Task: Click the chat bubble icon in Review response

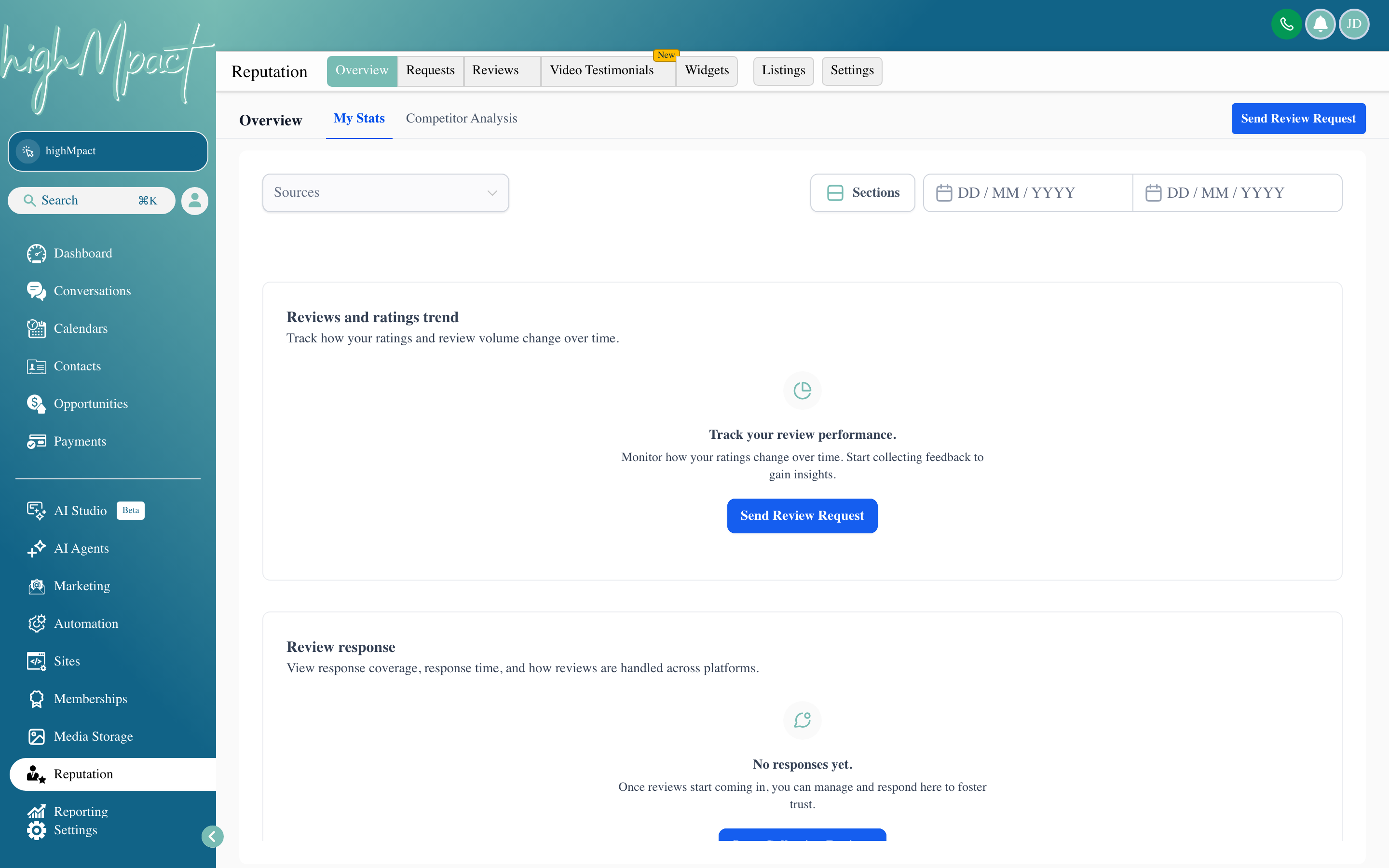Action: (802, 720)
